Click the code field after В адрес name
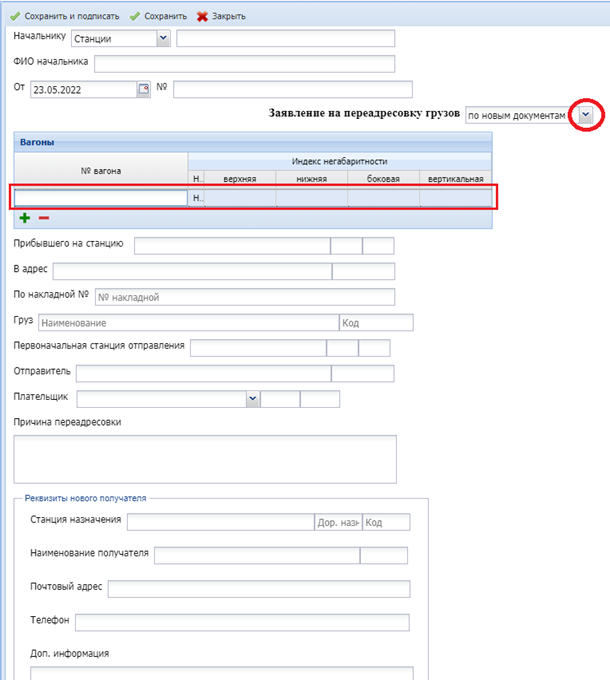The height and width of the screenshot is (680, 610). (x=364, y=271)
